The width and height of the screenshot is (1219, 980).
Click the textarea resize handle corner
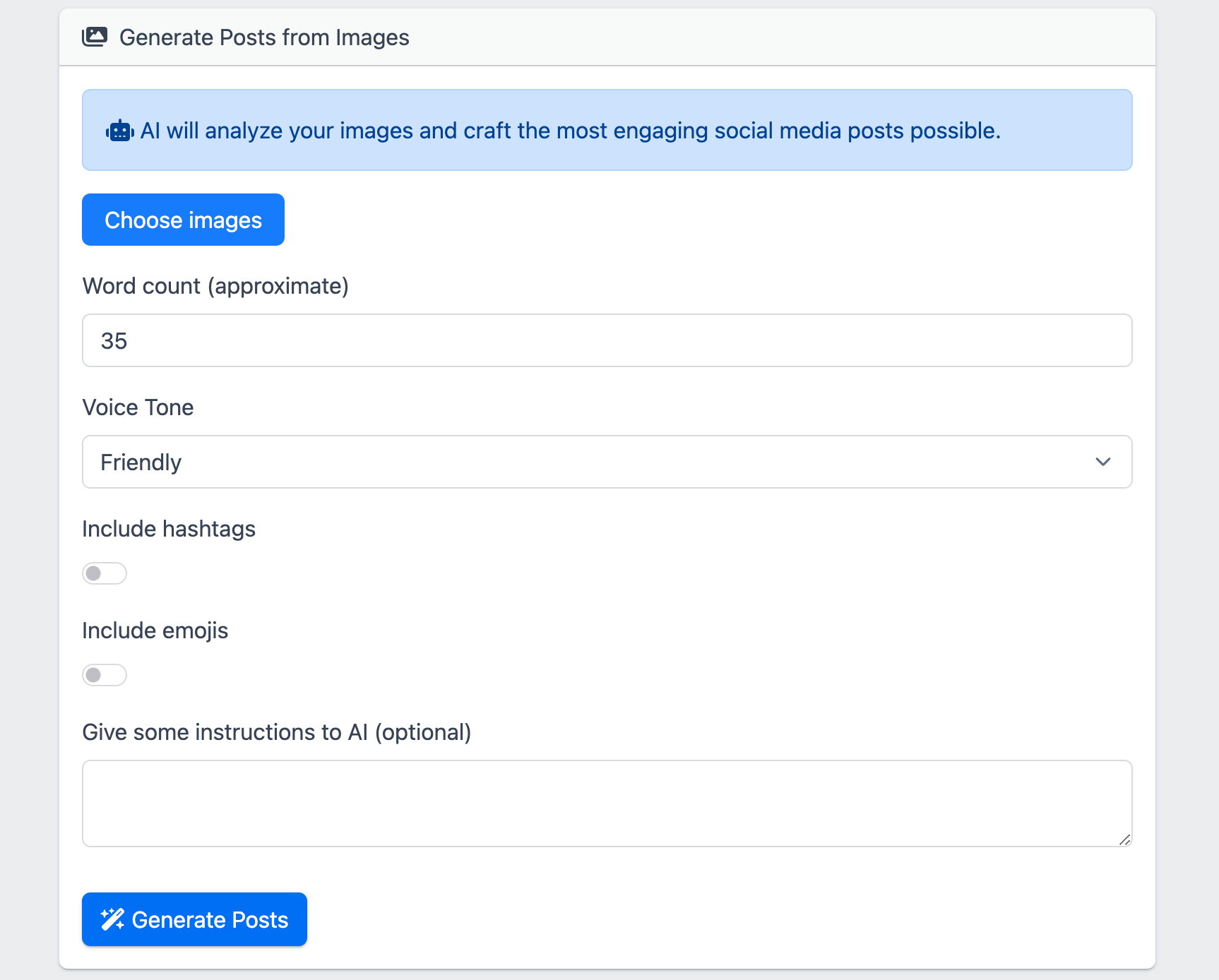(1124, 839)
